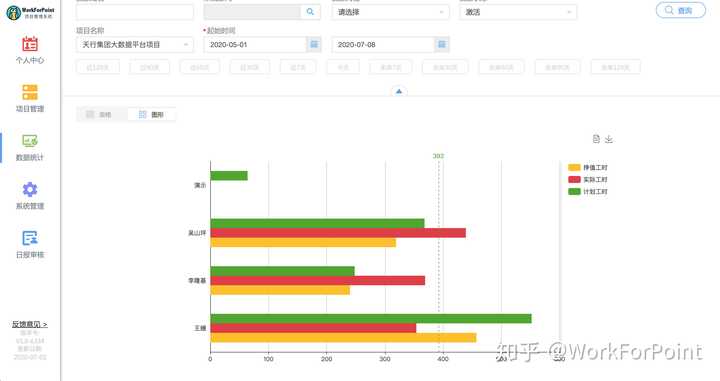Toggle the red 实际工时 legend series

click(588, 179)
